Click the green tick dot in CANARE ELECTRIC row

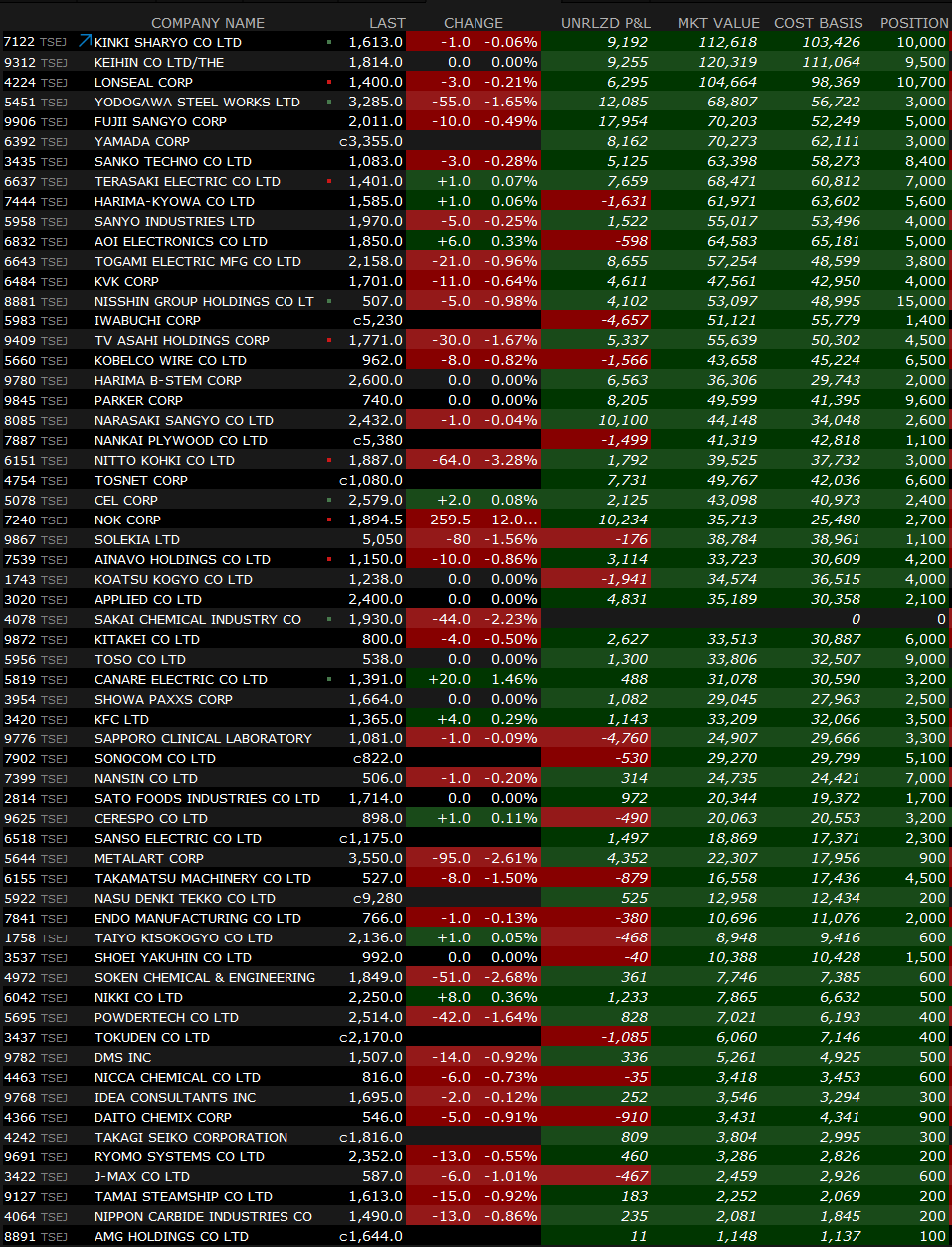pos(329,679)
